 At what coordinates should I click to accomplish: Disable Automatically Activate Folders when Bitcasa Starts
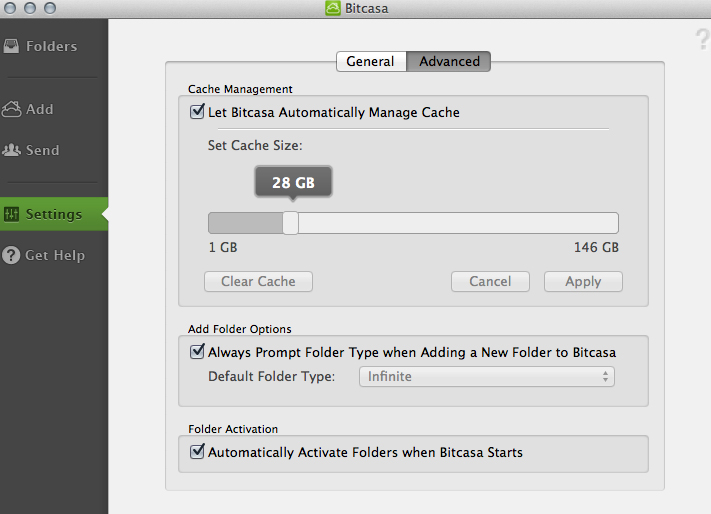point(197,451)
